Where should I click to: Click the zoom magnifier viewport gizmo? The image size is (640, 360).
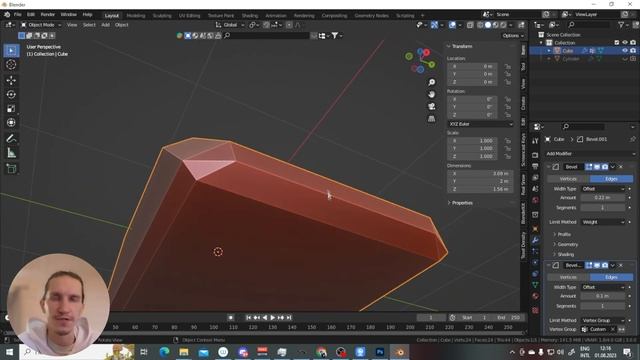[x=431, y=82]
